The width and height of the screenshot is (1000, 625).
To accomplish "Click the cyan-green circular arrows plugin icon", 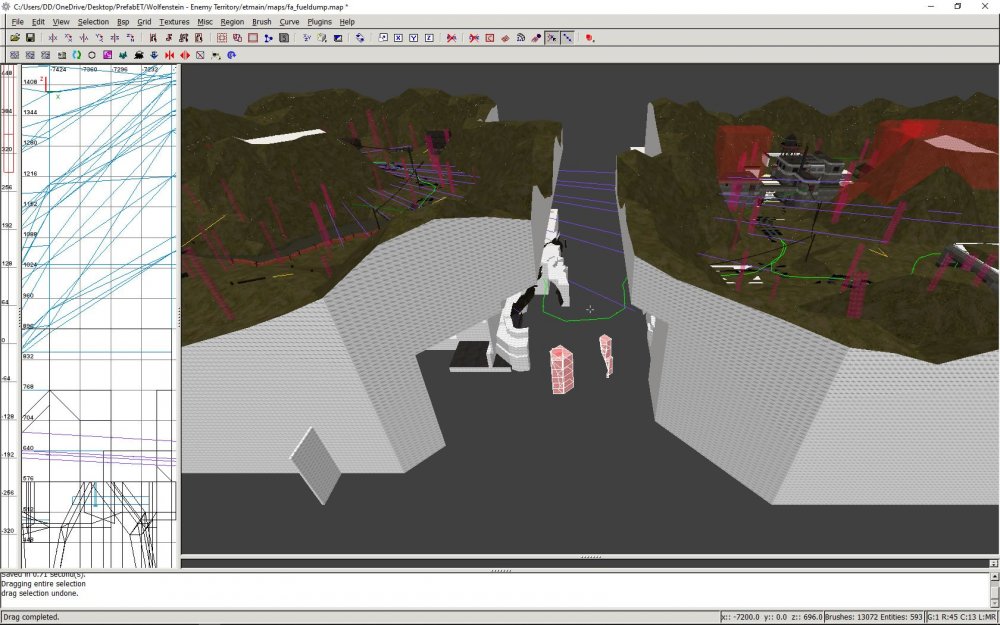I will 77,55.
